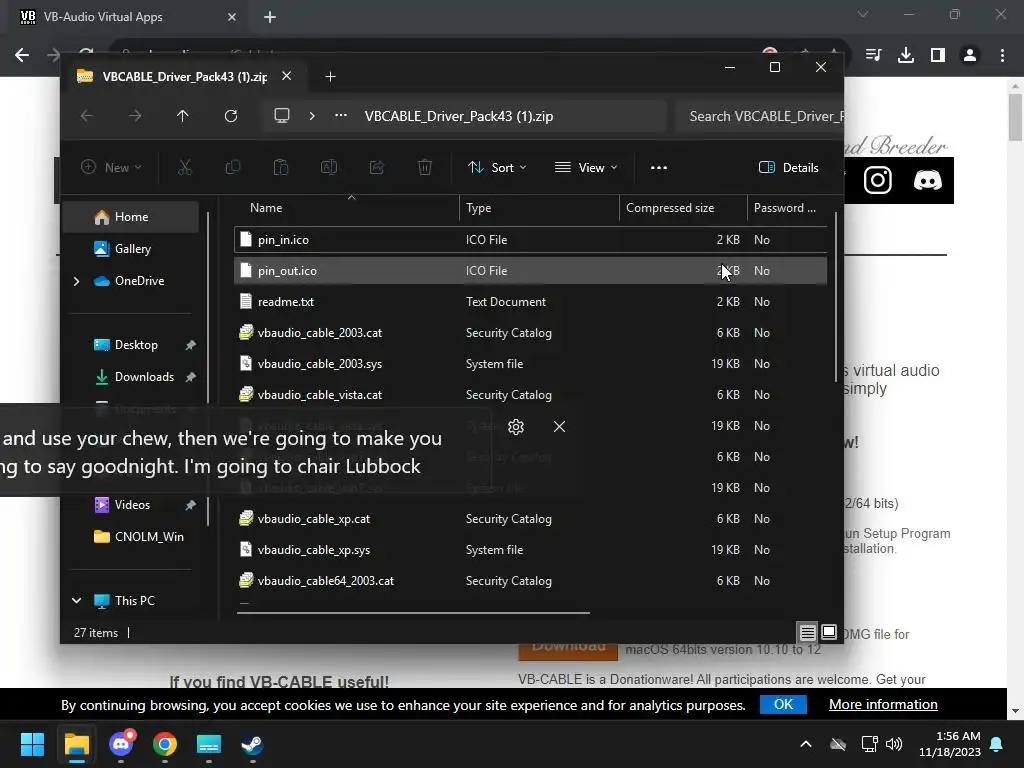Click the Cut scissors icon in Explorer toolbar
This screenshot has width=1024, height=768.
185,168
